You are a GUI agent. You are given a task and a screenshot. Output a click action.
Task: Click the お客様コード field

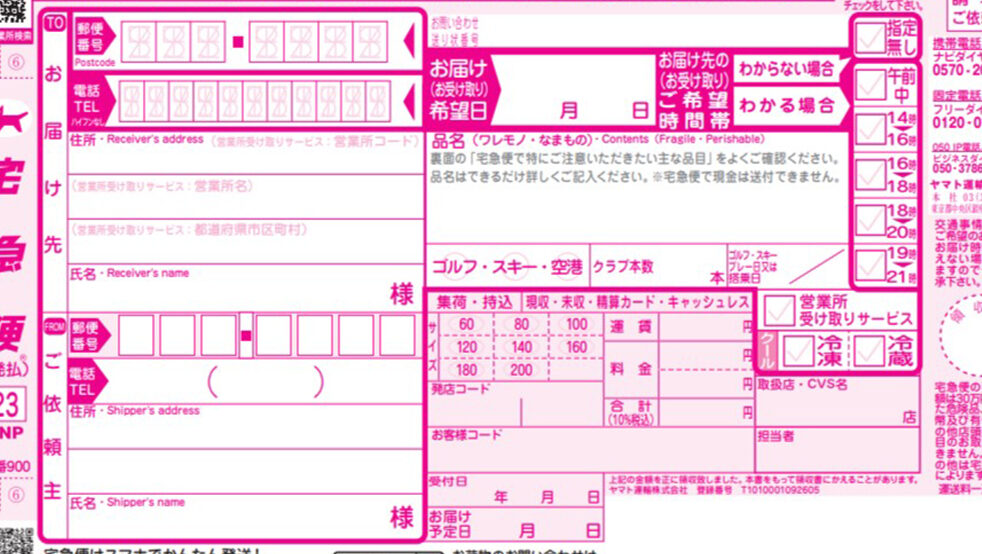(x=591, y=449)
